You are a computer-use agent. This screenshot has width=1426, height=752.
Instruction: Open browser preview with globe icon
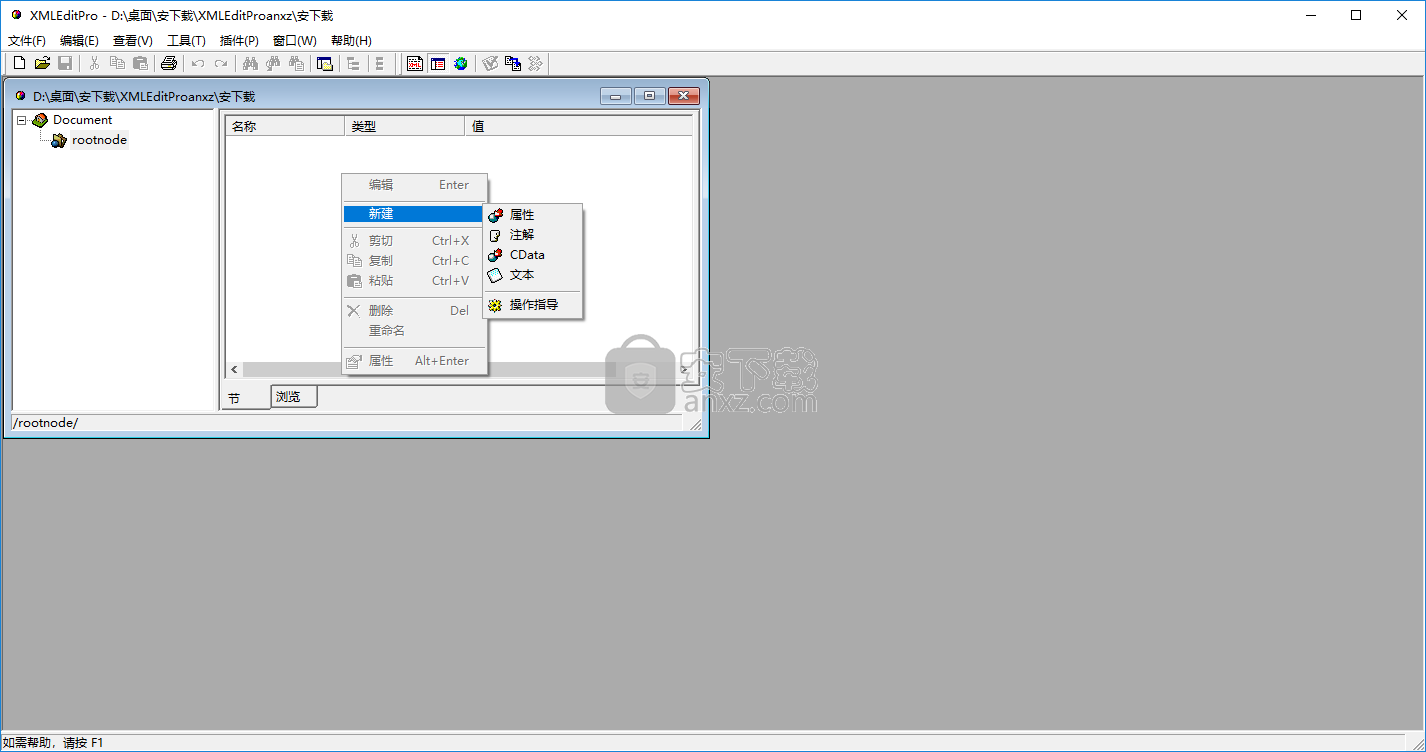[461, 63]
